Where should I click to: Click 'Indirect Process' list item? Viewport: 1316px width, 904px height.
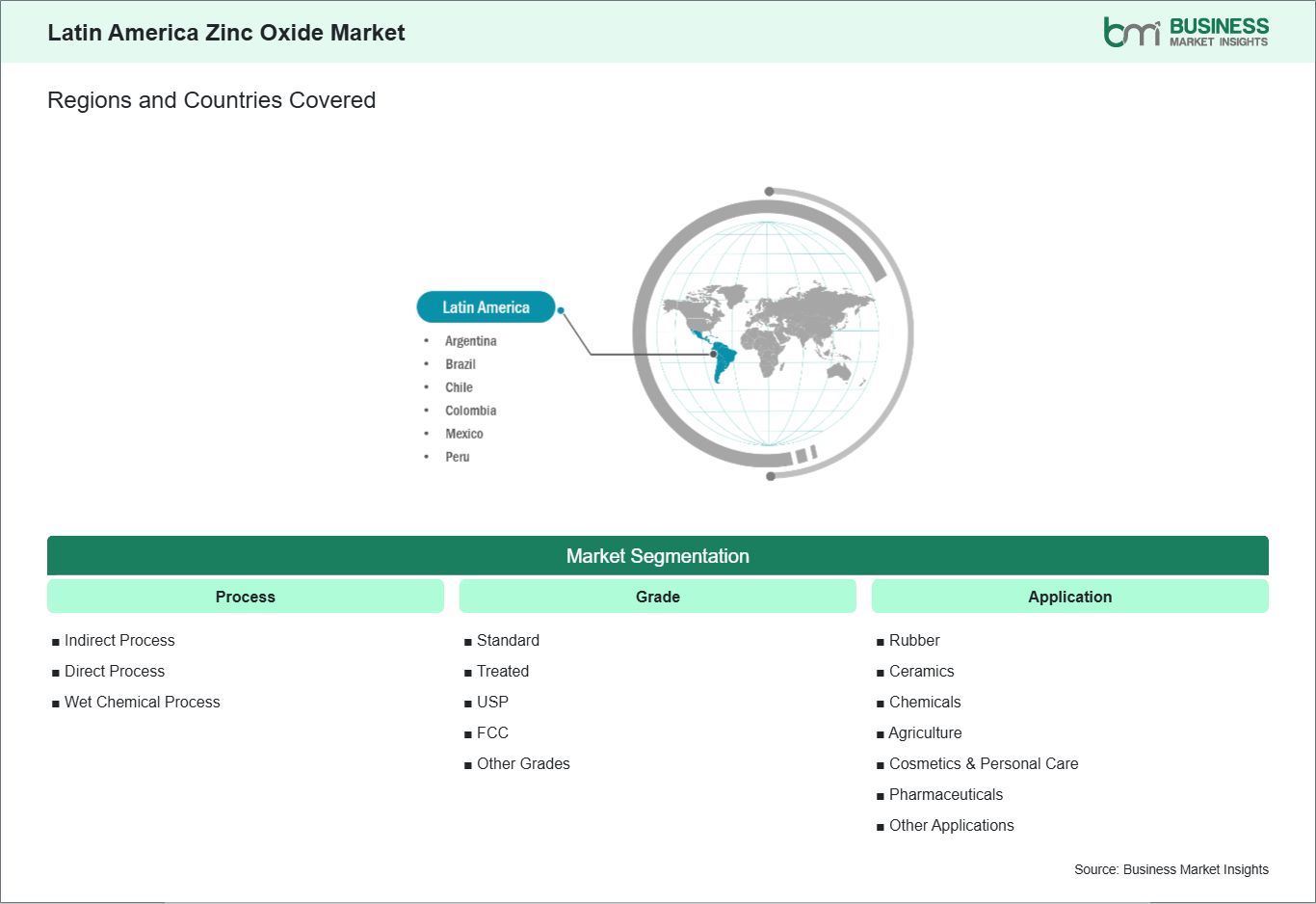[119, 640]
